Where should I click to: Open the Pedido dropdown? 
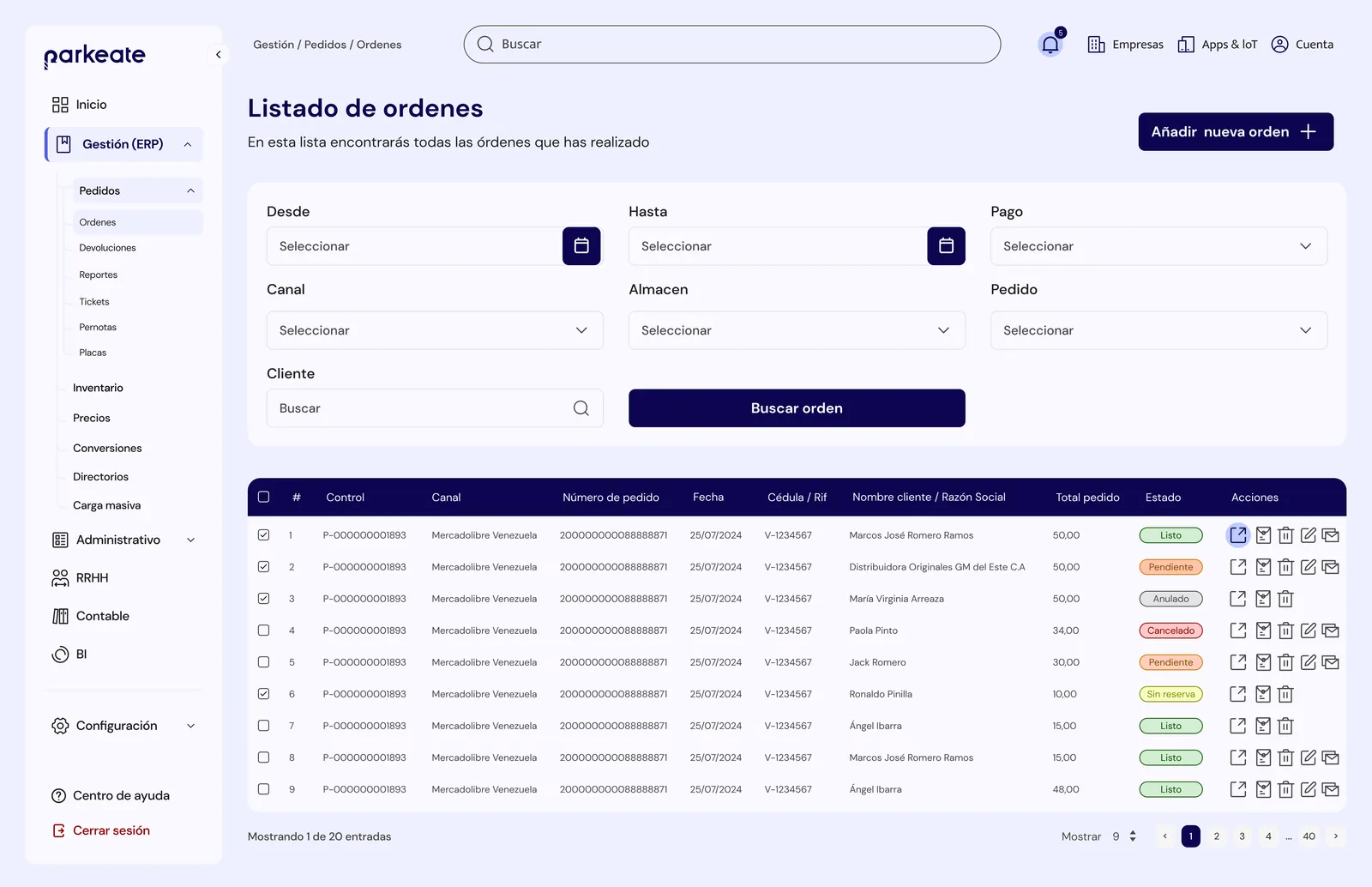[1158, 330]
